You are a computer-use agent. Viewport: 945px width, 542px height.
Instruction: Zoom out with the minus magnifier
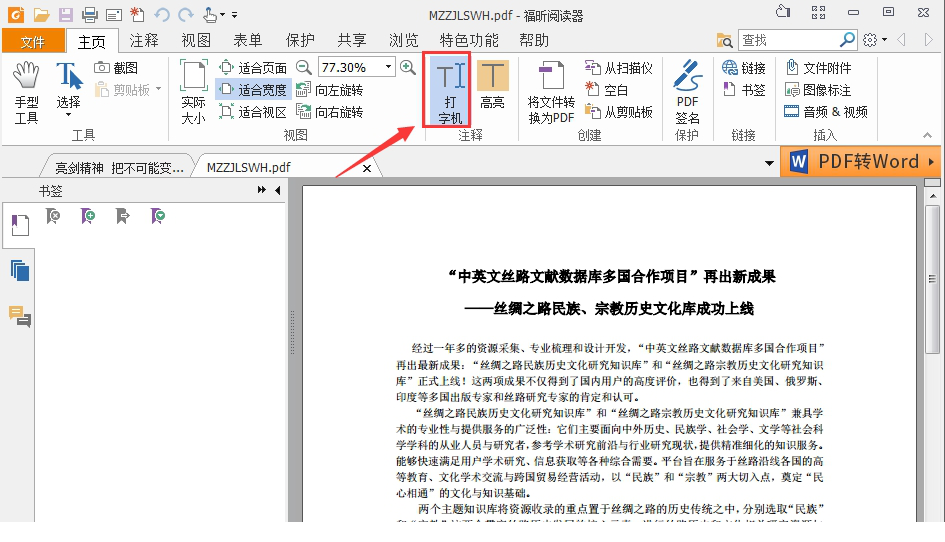[304, 68]
